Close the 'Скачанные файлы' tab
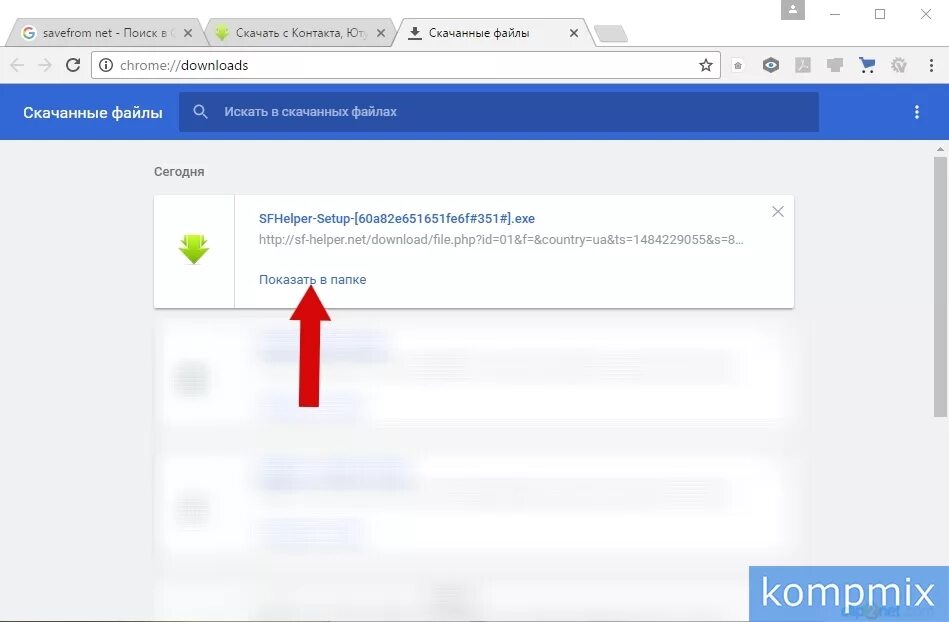 [574, 33]
